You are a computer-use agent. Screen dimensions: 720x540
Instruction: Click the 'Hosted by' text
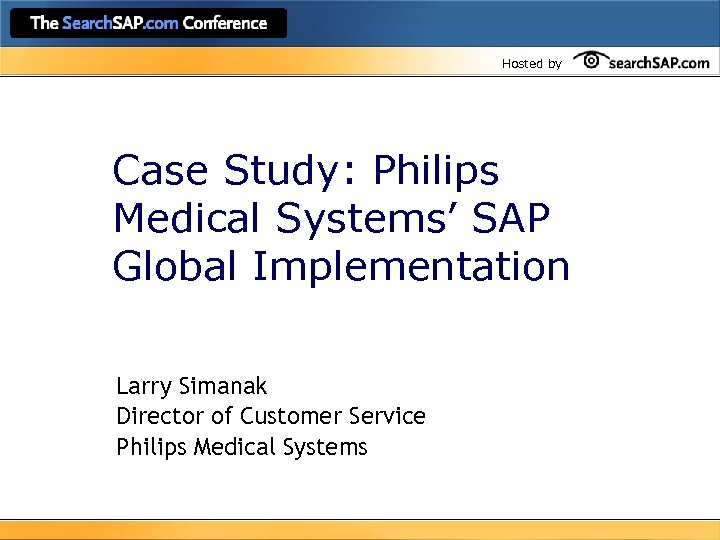tap(532, 63)
